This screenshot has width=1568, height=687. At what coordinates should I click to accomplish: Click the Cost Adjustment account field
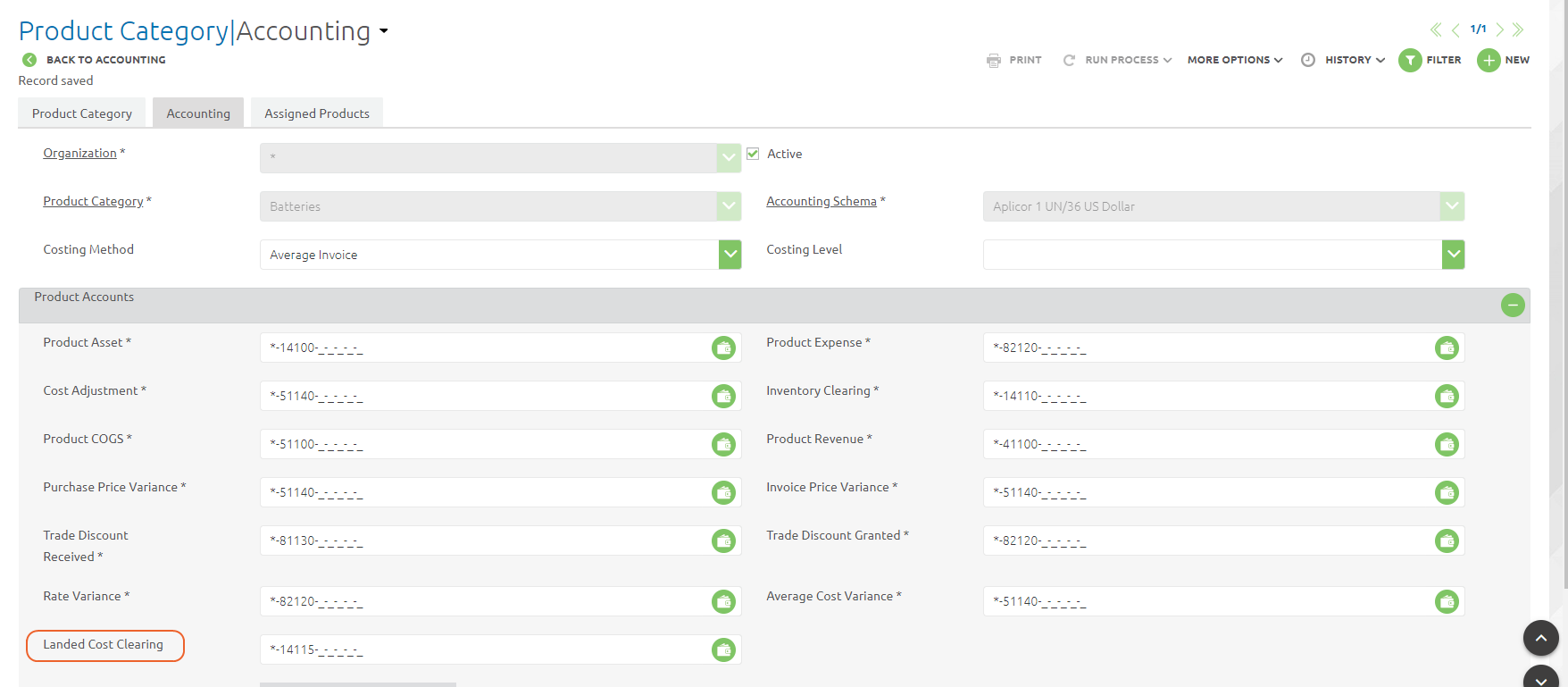(x=482, y=396)
